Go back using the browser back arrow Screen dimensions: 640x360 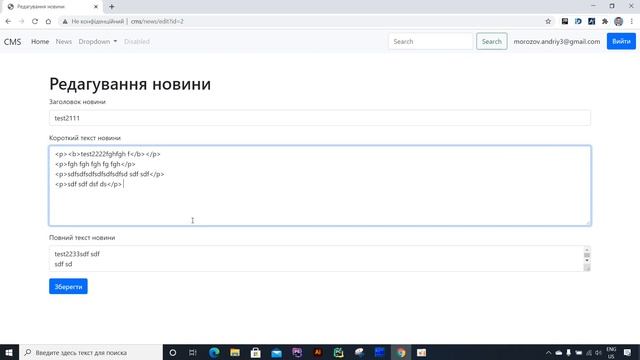[x=8, y=21]
